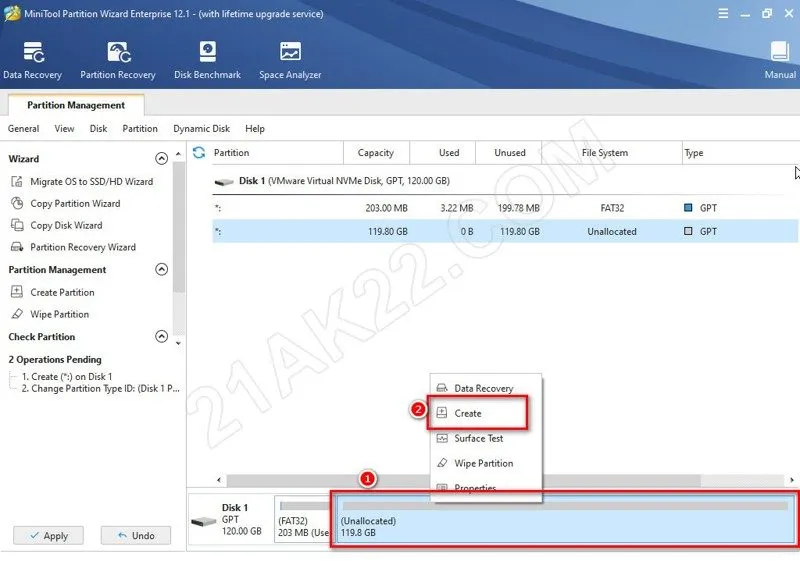The height and width of the screenshot is (568, 800).
Task: Choose Wipe Partition from context menu
Action: tap(484, 463)
